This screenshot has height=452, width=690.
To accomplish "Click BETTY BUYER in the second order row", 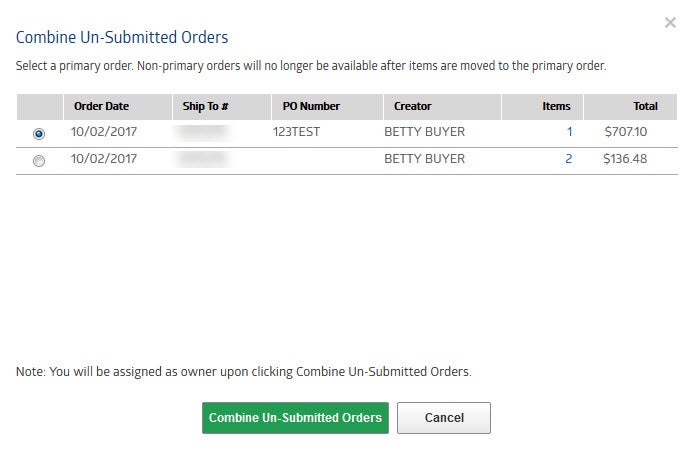I will pos(424,159).
